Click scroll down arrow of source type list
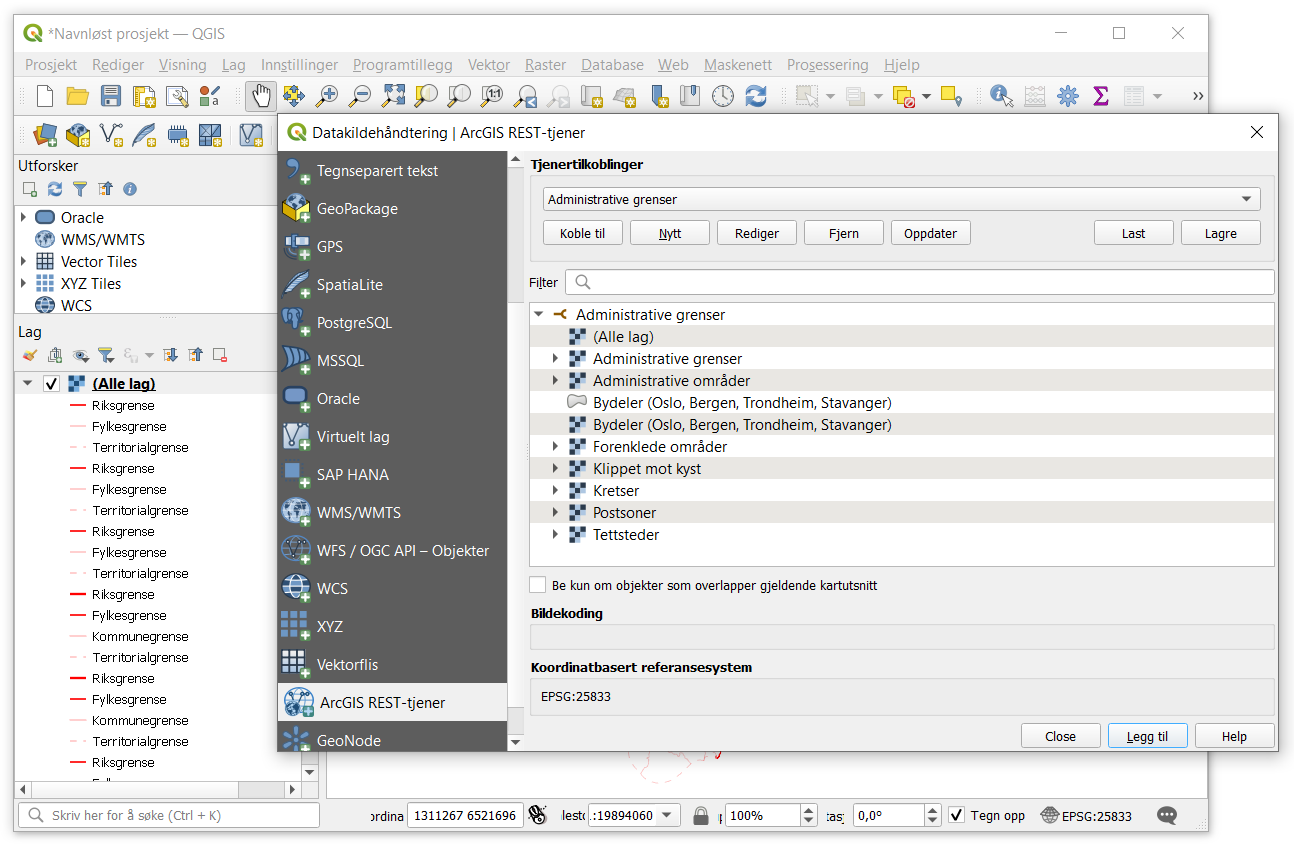This screenshot has width=1294, height=844. point(516,742)
